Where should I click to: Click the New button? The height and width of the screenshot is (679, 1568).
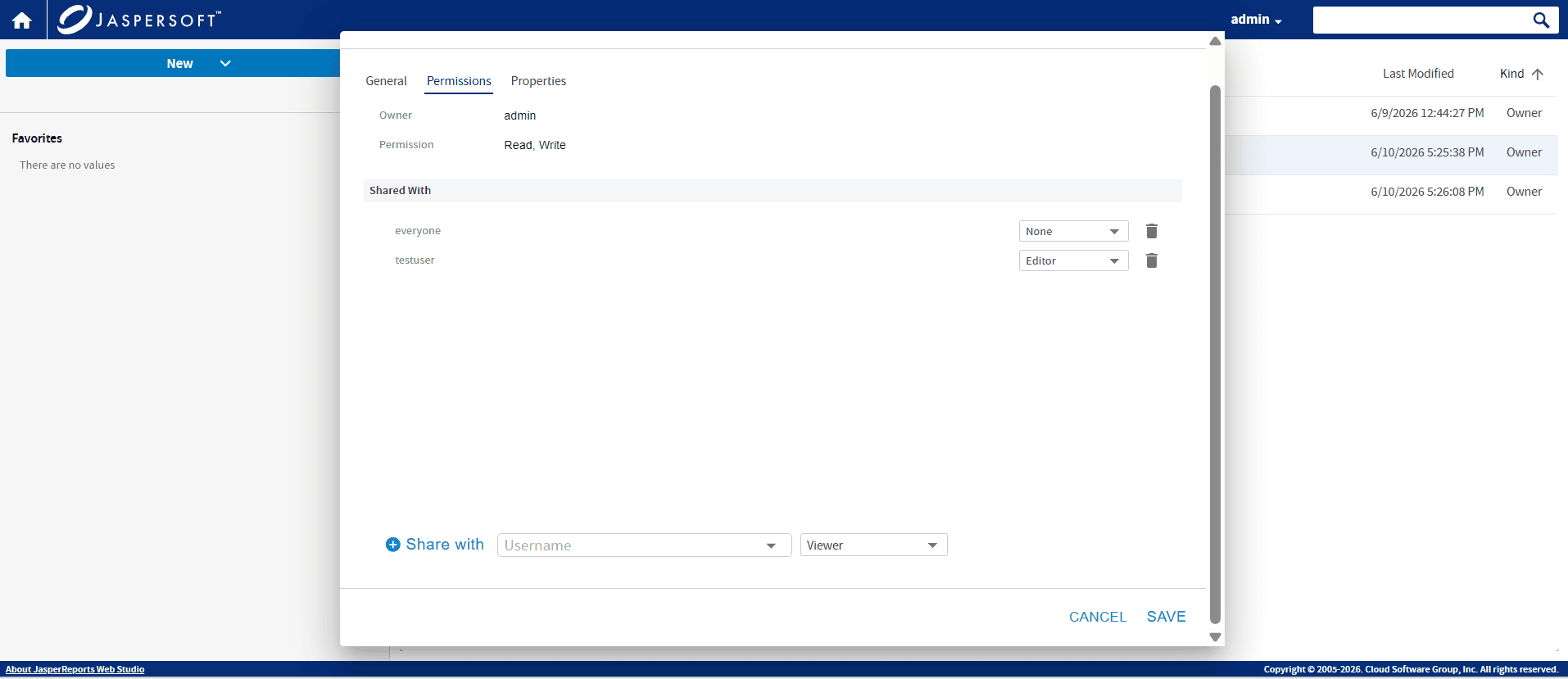coord(172,63)
